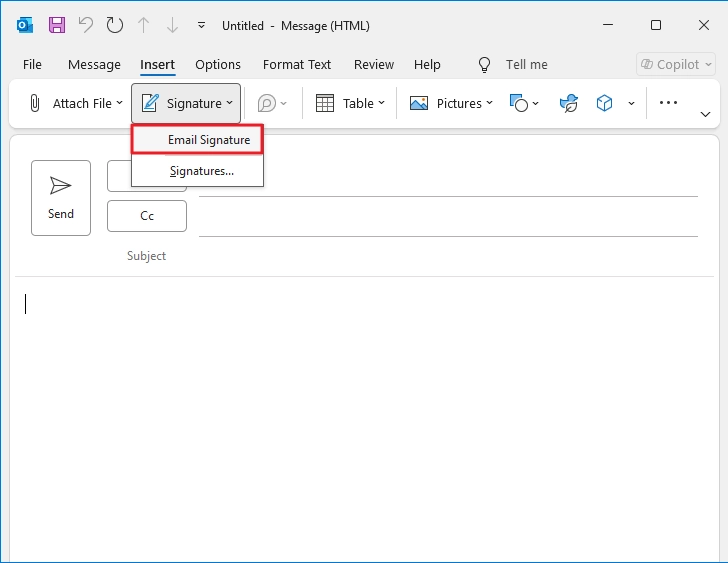Expand the Copilot dropdown chevron
This screenshot has height=563, width=728.
[708, 65]
